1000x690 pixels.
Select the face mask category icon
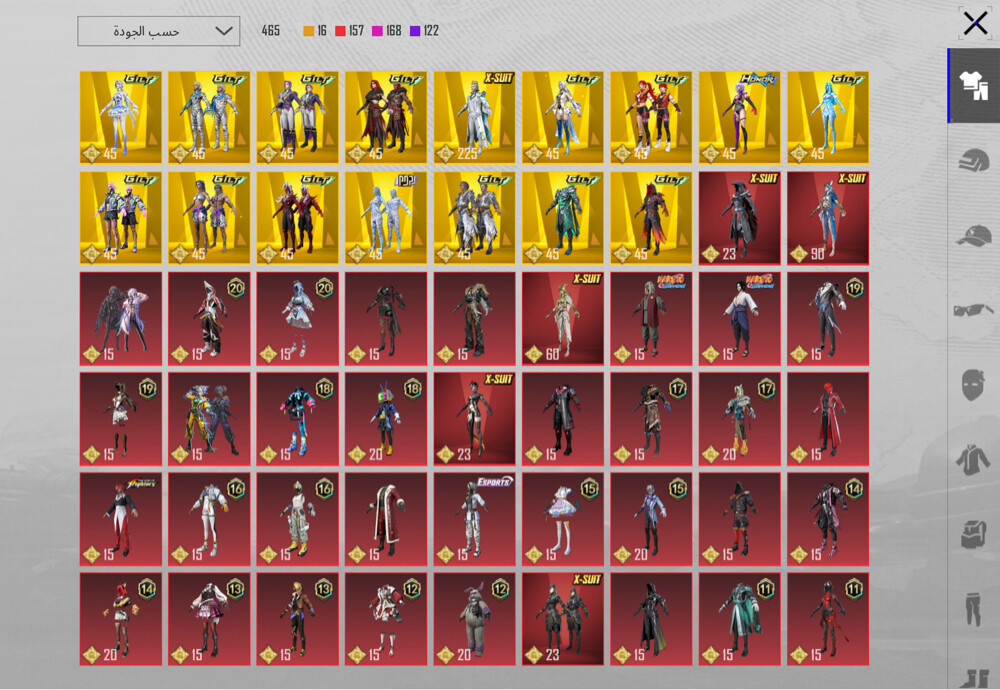[973, 385]
